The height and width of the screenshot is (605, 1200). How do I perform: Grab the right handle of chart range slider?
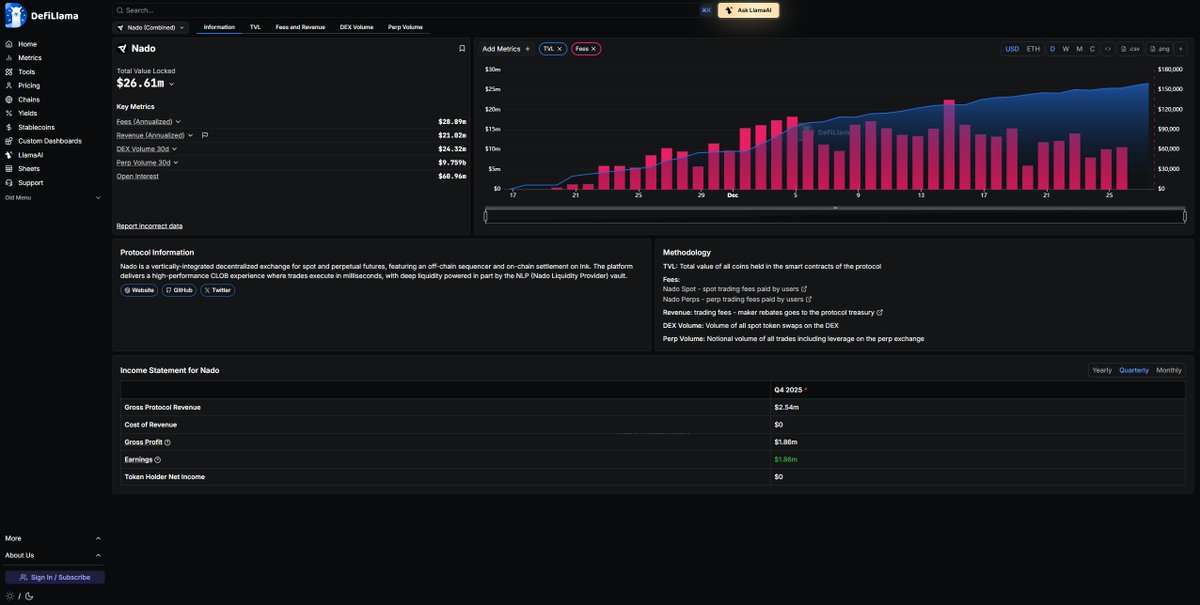coord(1184,216)
